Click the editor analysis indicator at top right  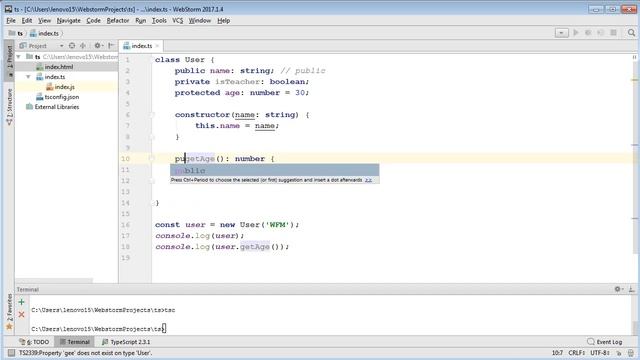point(634,57)
